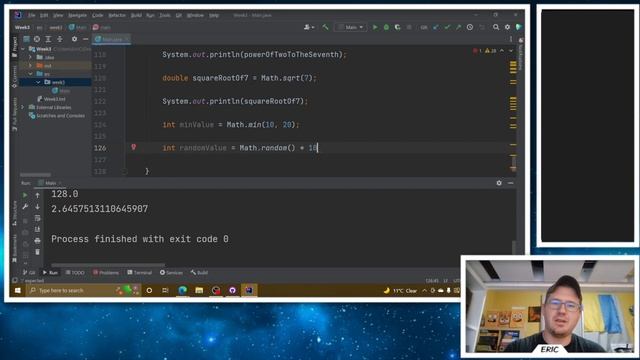Open the Problems tool window tab
640x360 pixels.
click(x=105, y=273)
